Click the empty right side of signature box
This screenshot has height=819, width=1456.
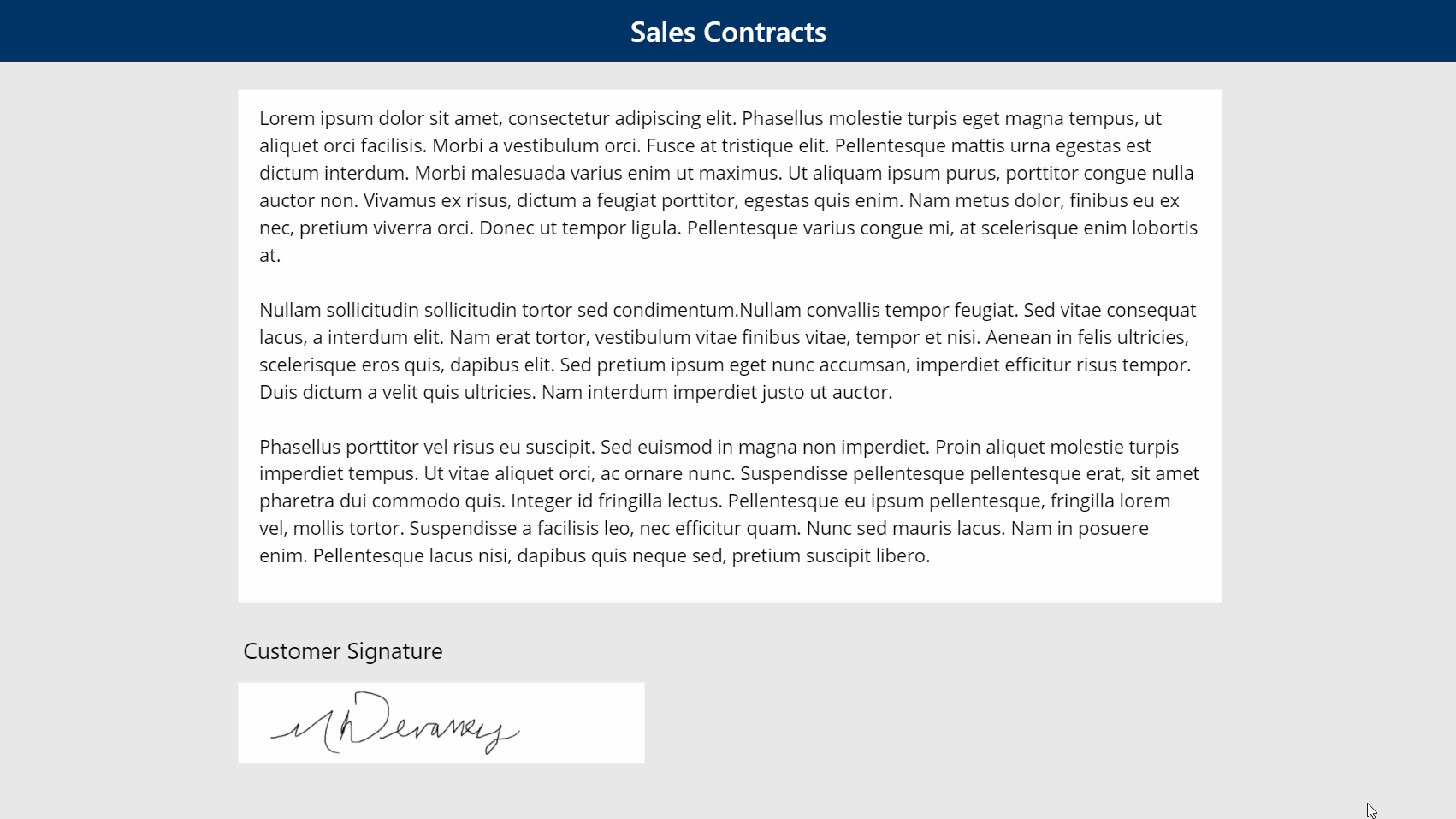[x=582, y=722]
